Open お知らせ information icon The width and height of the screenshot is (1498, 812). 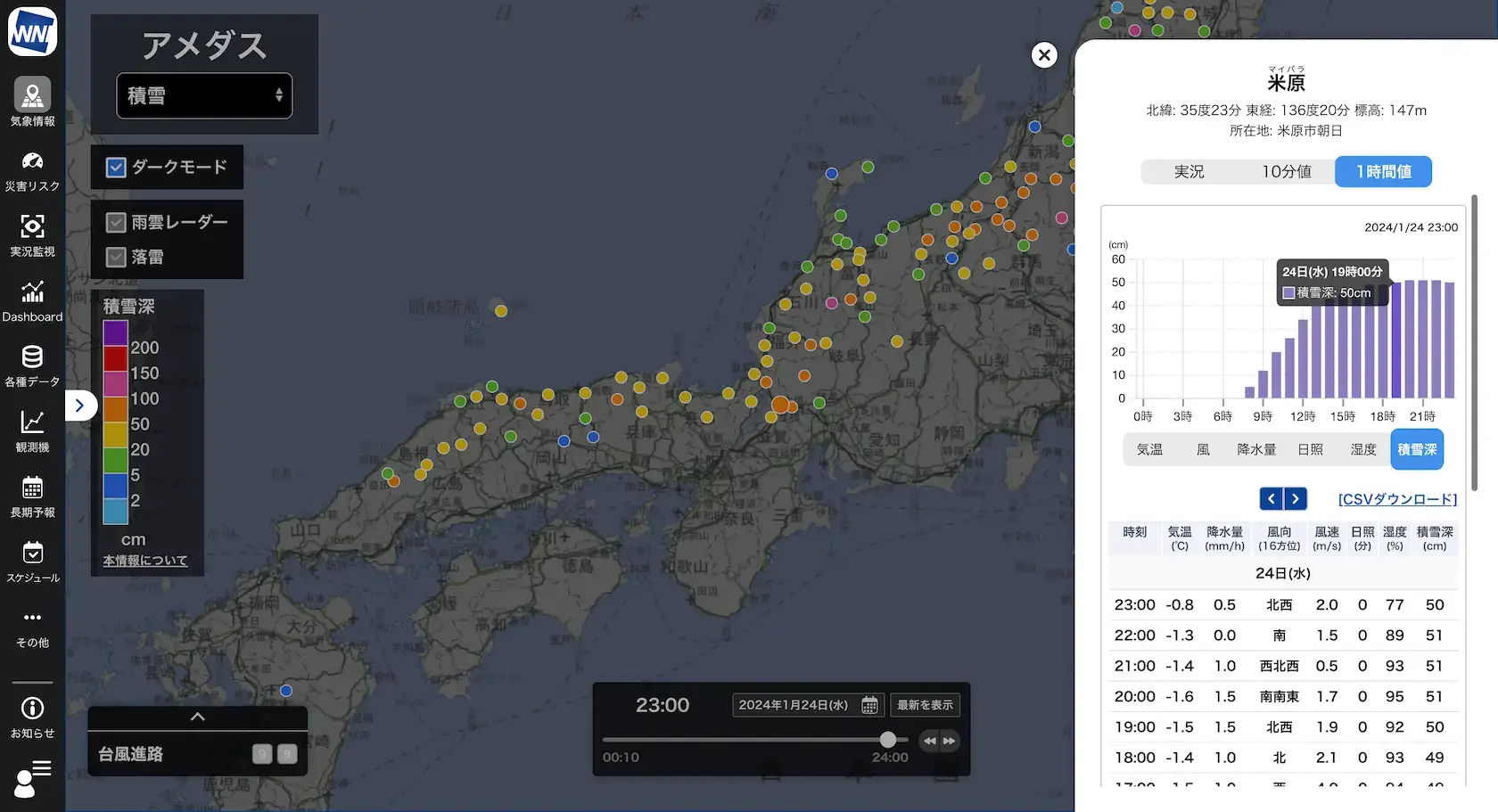pyautogui.click(x=32, y=718)
